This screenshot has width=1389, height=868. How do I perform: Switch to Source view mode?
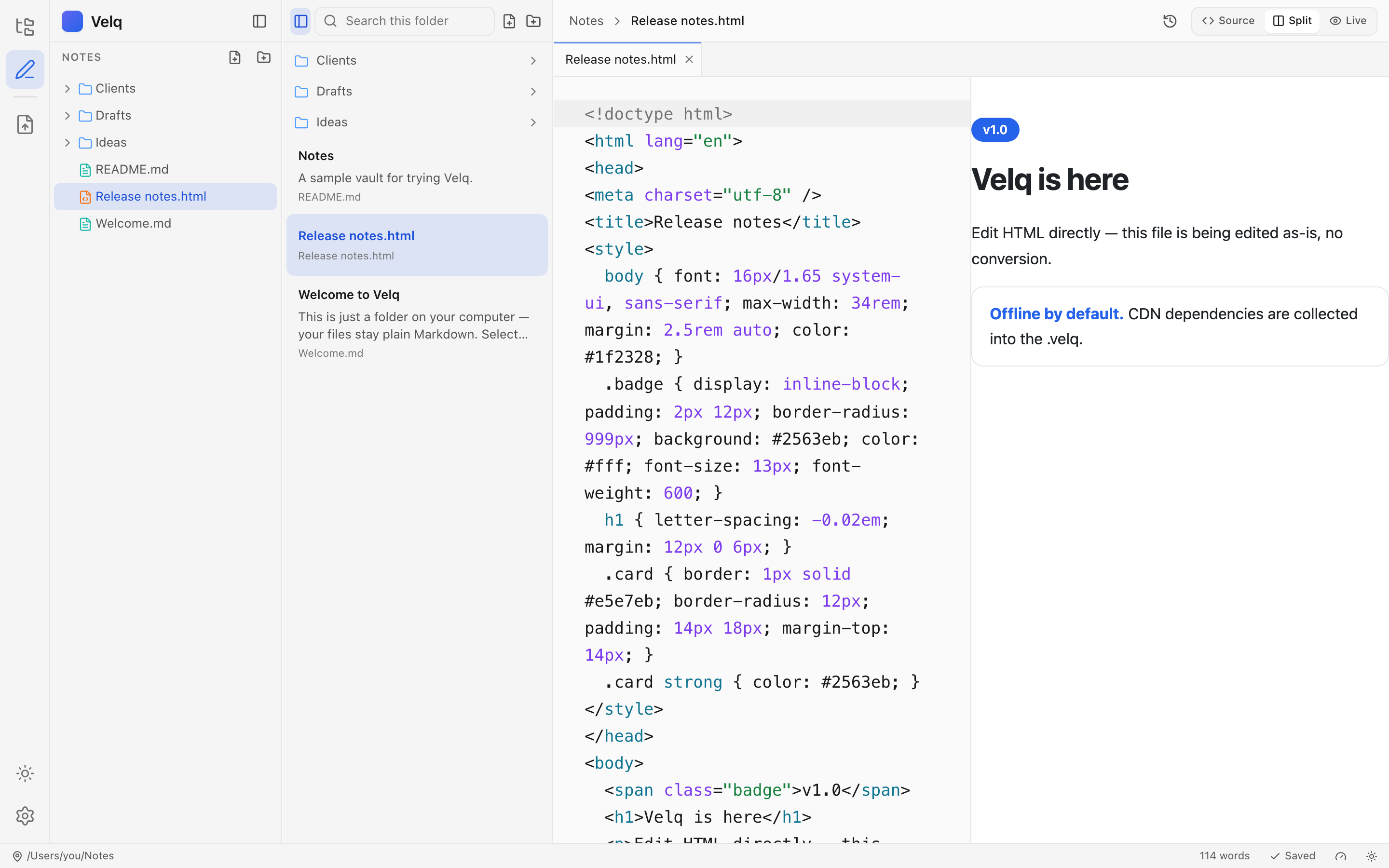tap(1228, 21)
